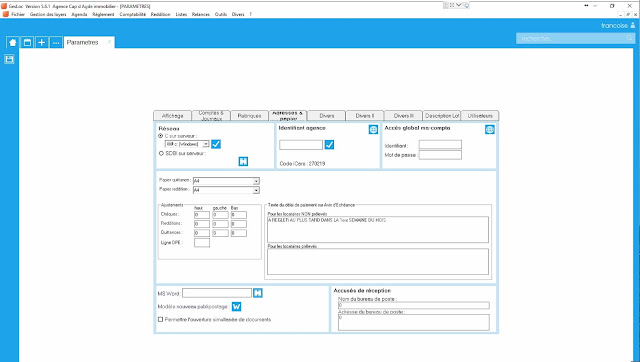
Task: Click the prélevés tenants text area
Action: point(378,262)
